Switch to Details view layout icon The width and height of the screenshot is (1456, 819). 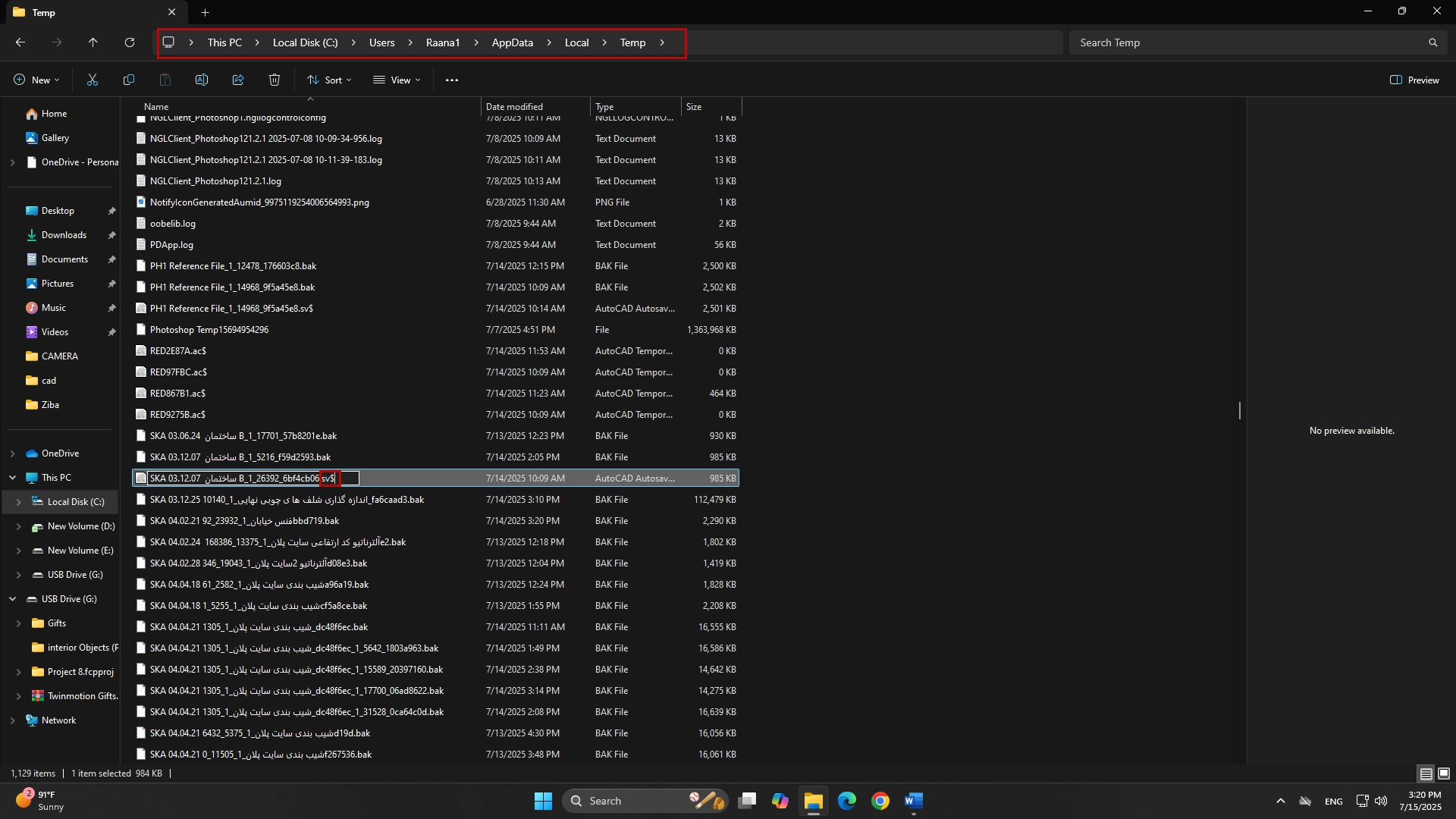(x=1426, y=773)
